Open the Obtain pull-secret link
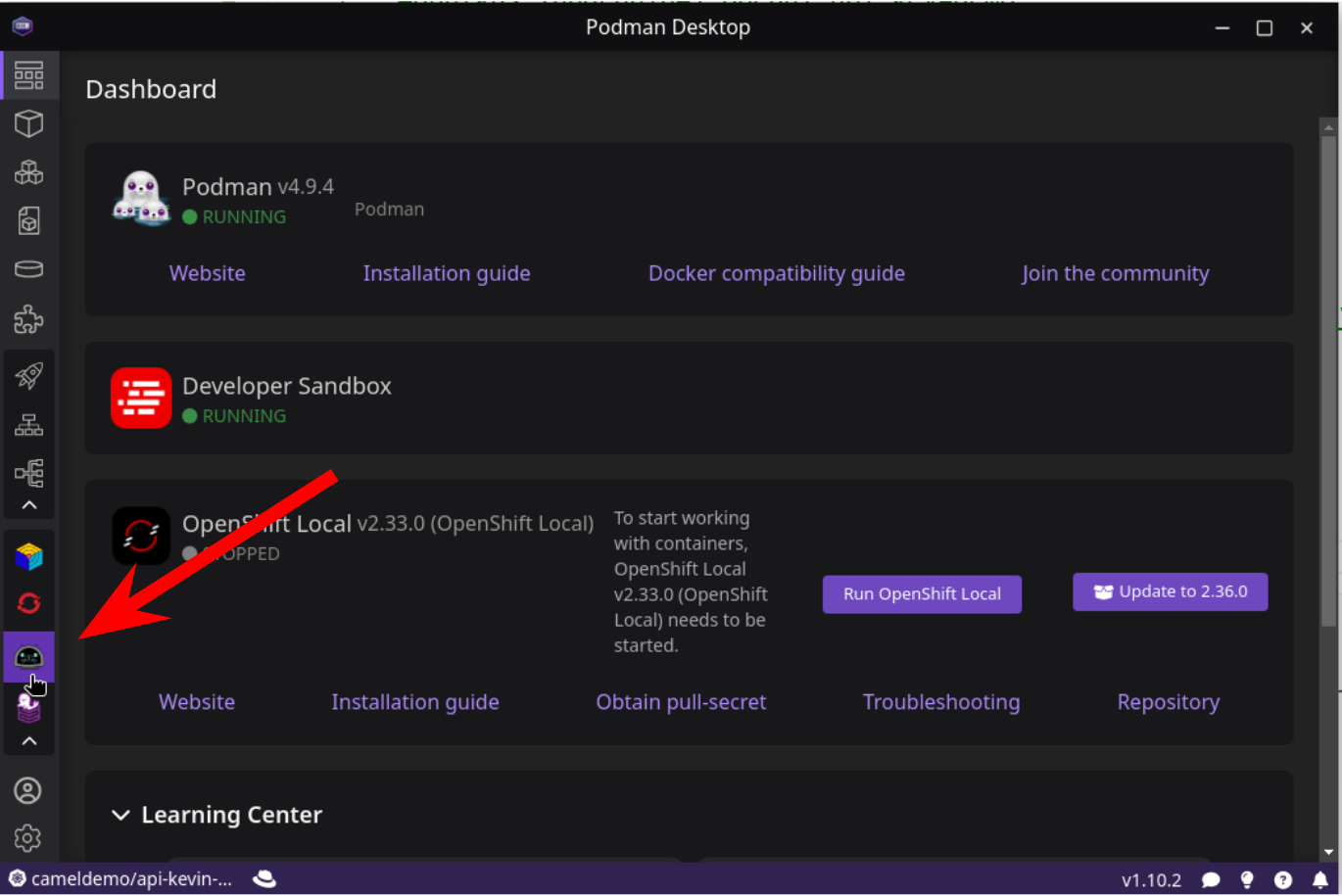This screenshot has height=896, width=1342. (x=681, y=702)
